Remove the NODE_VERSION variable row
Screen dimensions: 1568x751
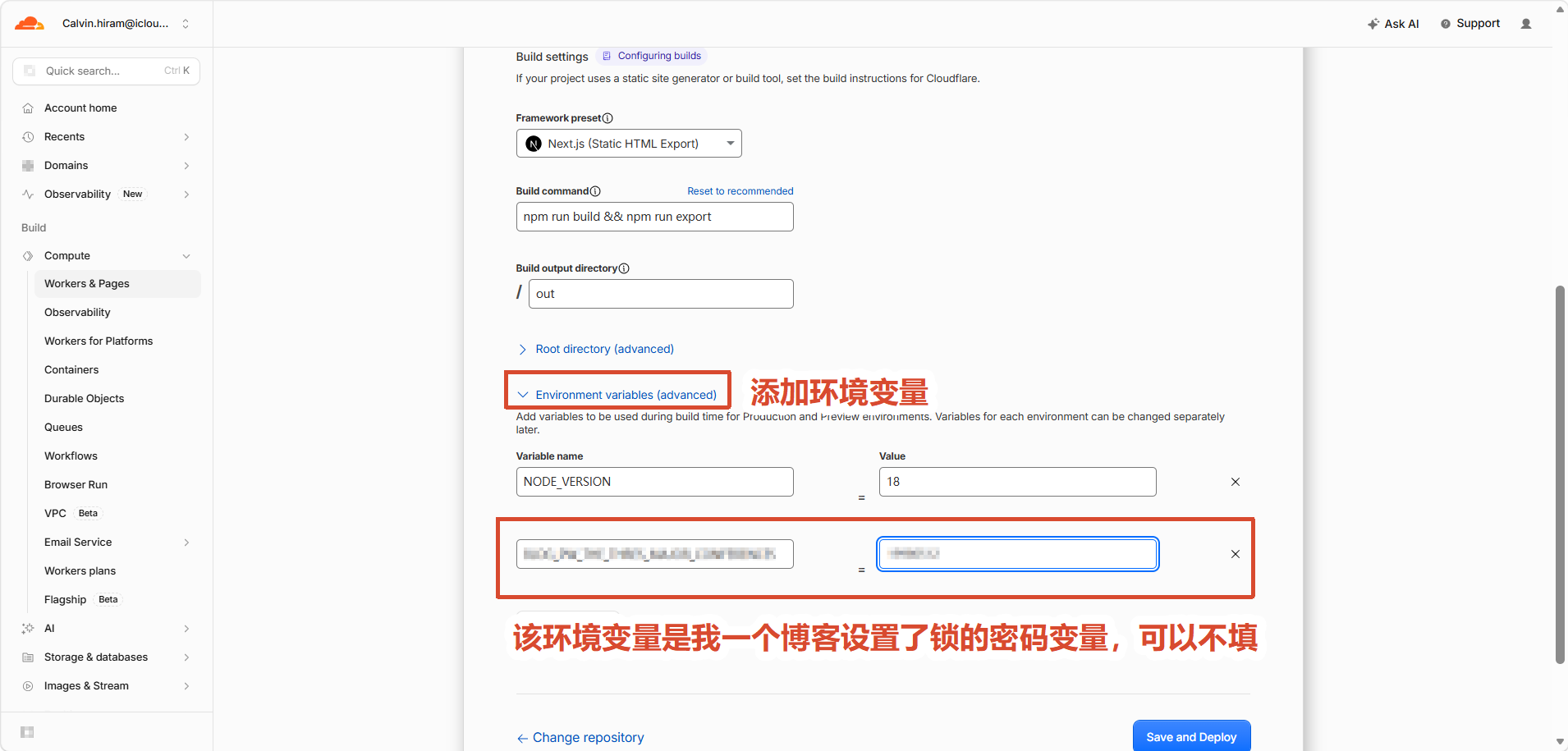click(x=1236, y=482)
